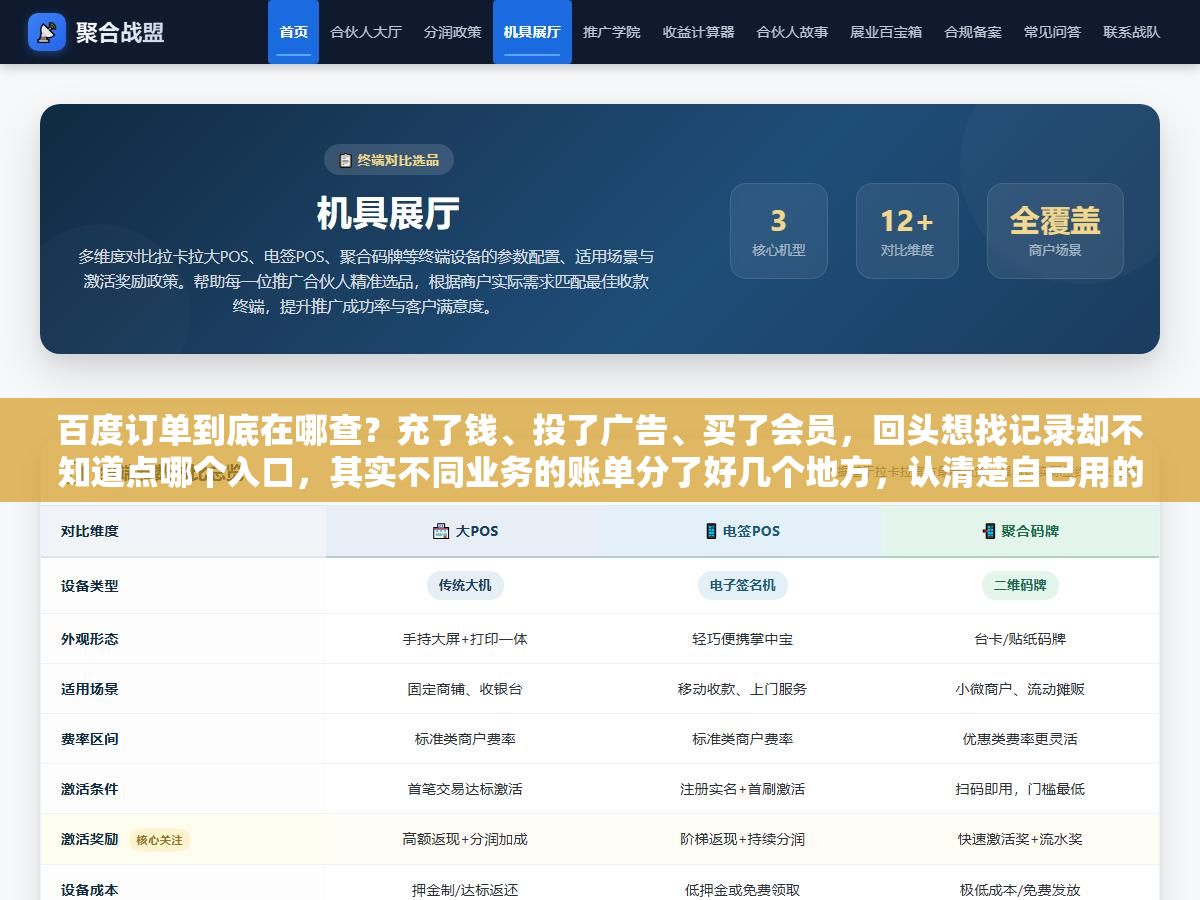Viewport: 1200px width, 900px height.
Task: Open 常见问答 nav link
Action: click(x=1052, y=32)
